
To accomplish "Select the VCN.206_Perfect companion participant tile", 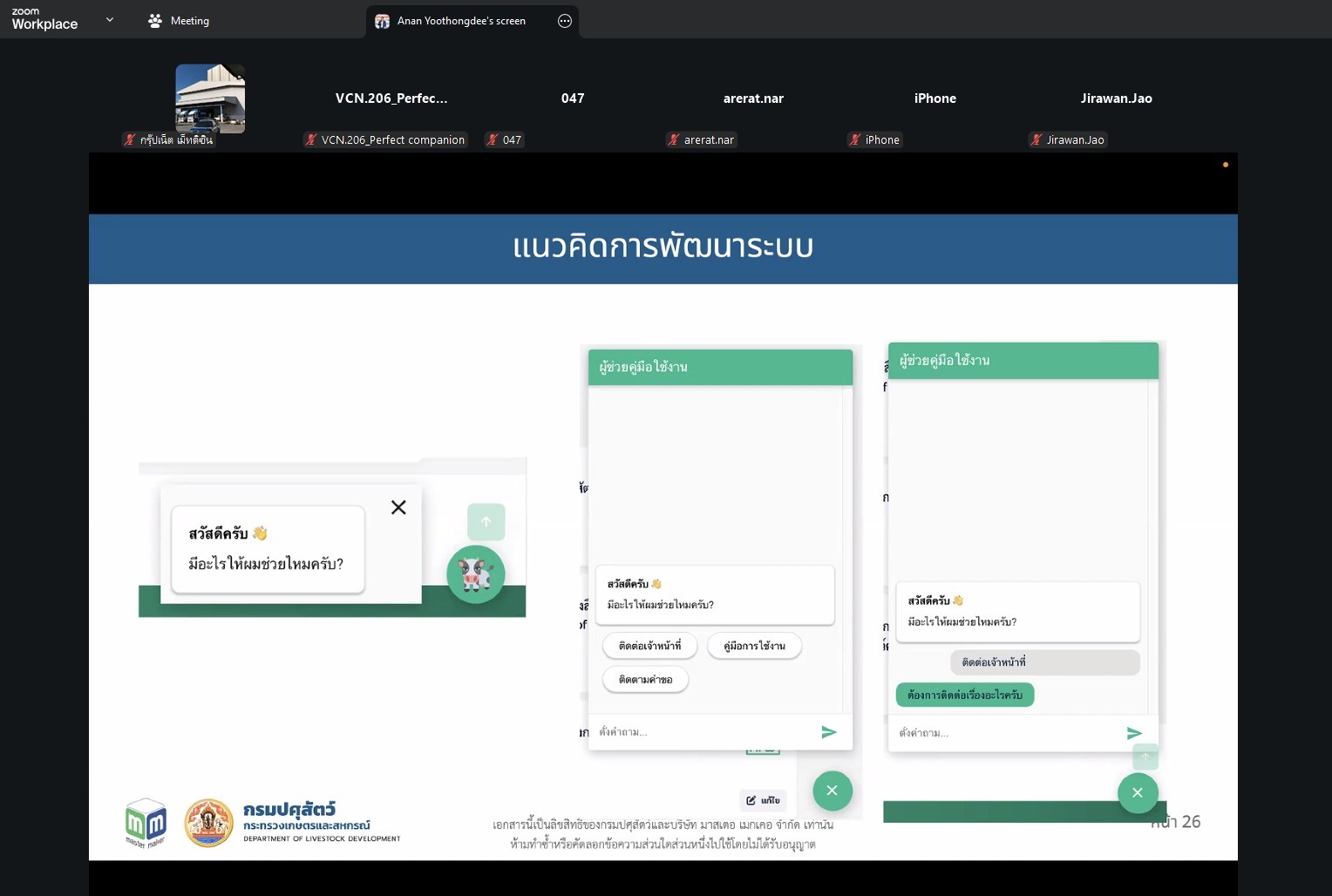I will (391, 98).
